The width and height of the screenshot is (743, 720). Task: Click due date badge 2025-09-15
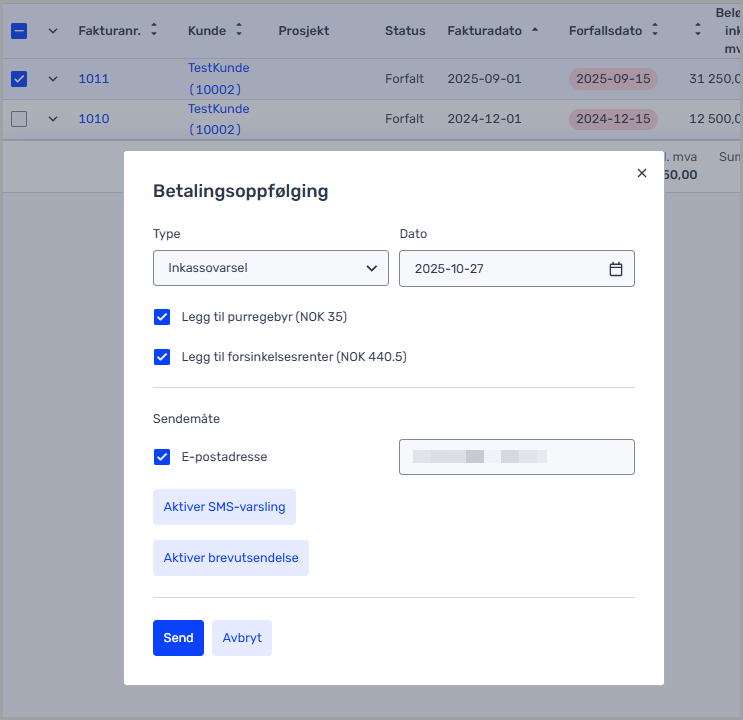click(613, 79)
